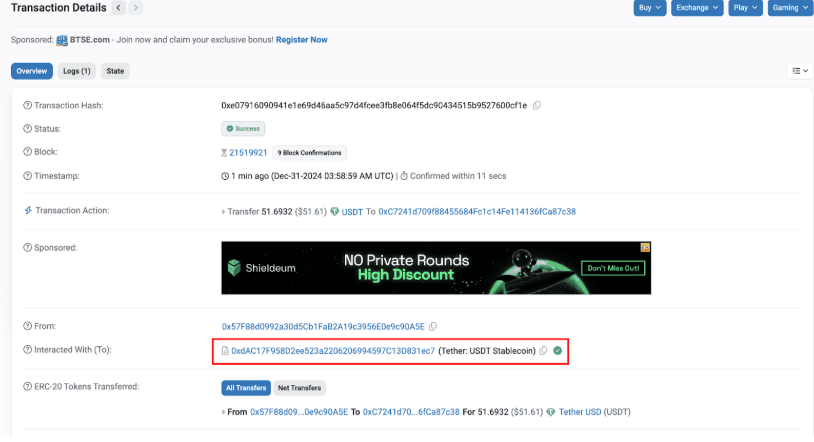Copy the transaction hash to clipboard
Viewport: 814px width, 442px height.
pyautogui.click(x=537, y=105)
